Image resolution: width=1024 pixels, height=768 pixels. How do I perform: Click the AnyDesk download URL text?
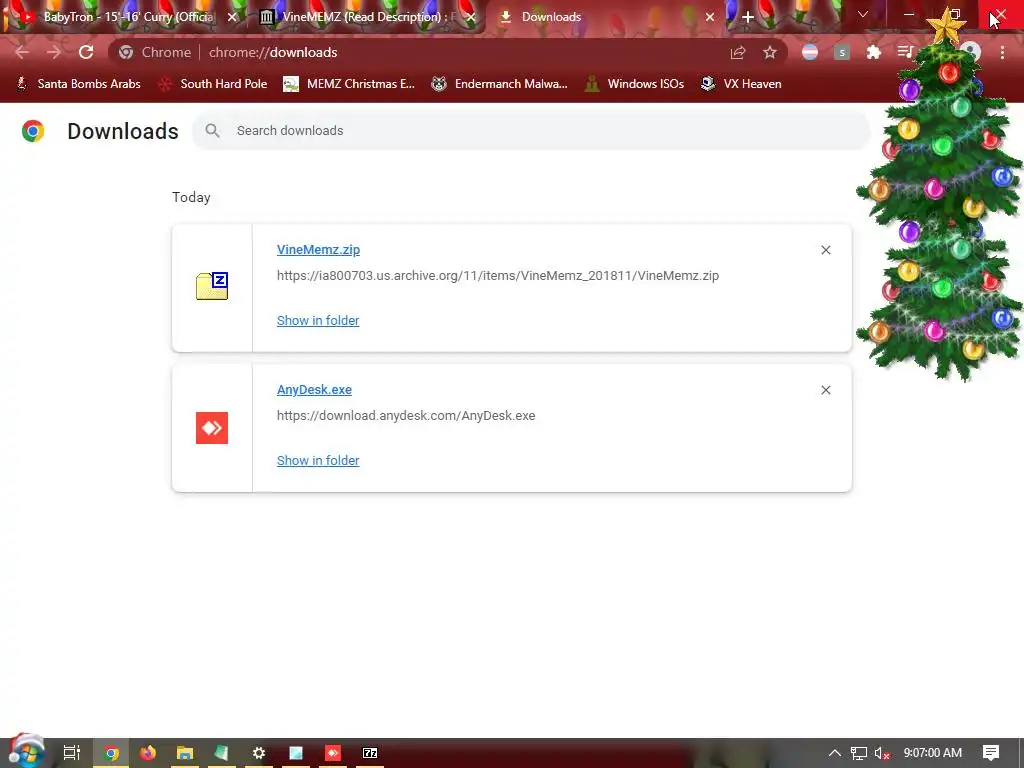tap(406, 415)
